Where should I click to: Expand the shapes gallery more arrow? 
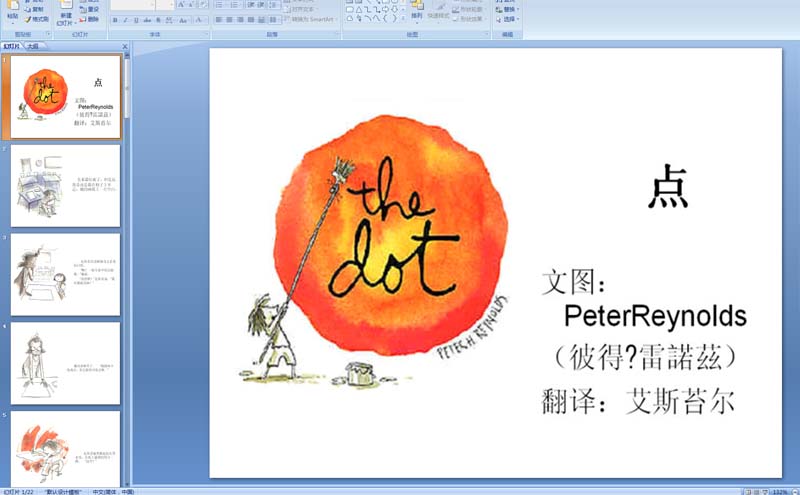click(403, 18)
